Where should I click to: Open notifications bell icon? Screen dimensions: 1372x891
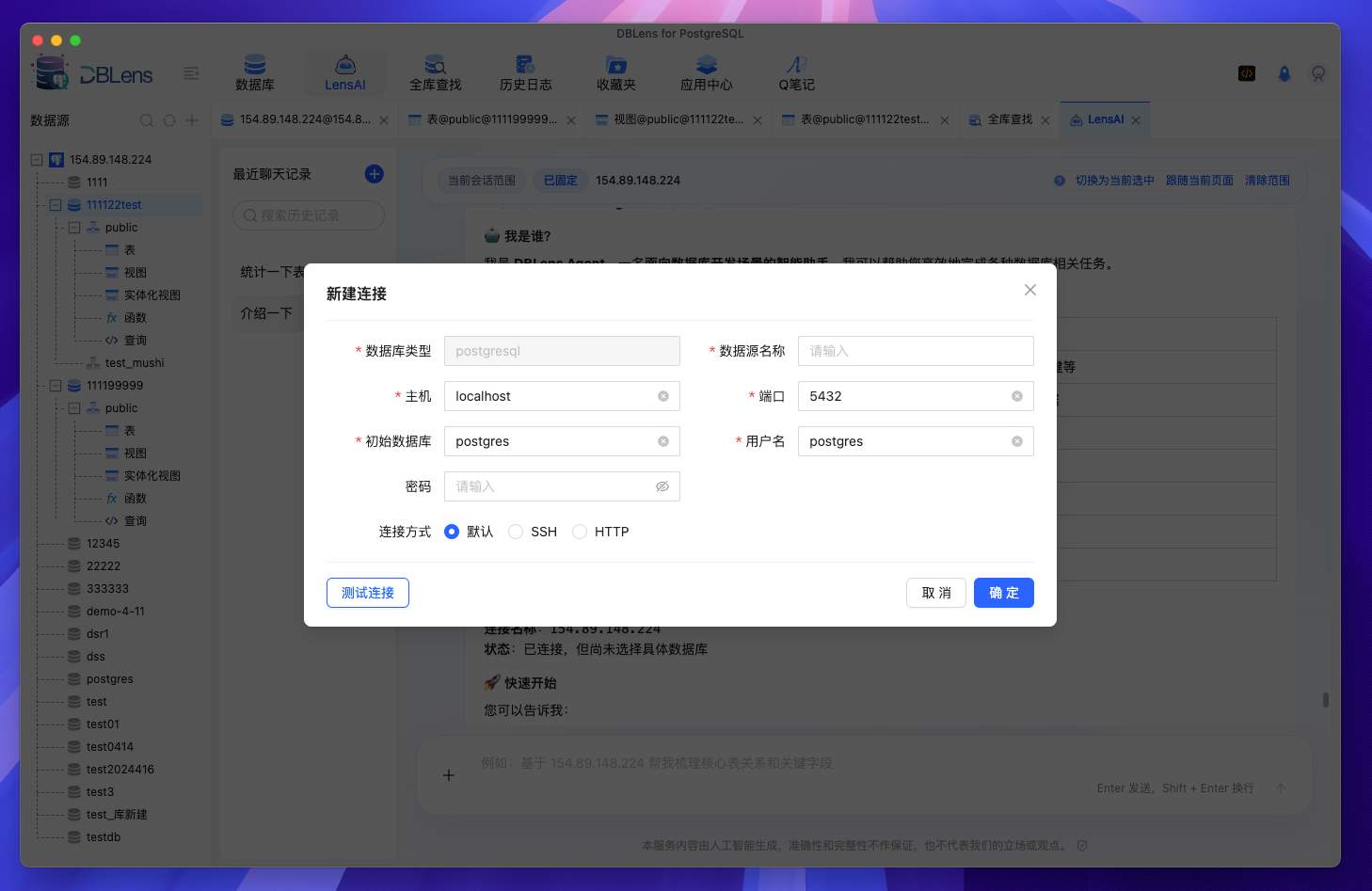pyautogui.click(x=1284, y=73)
